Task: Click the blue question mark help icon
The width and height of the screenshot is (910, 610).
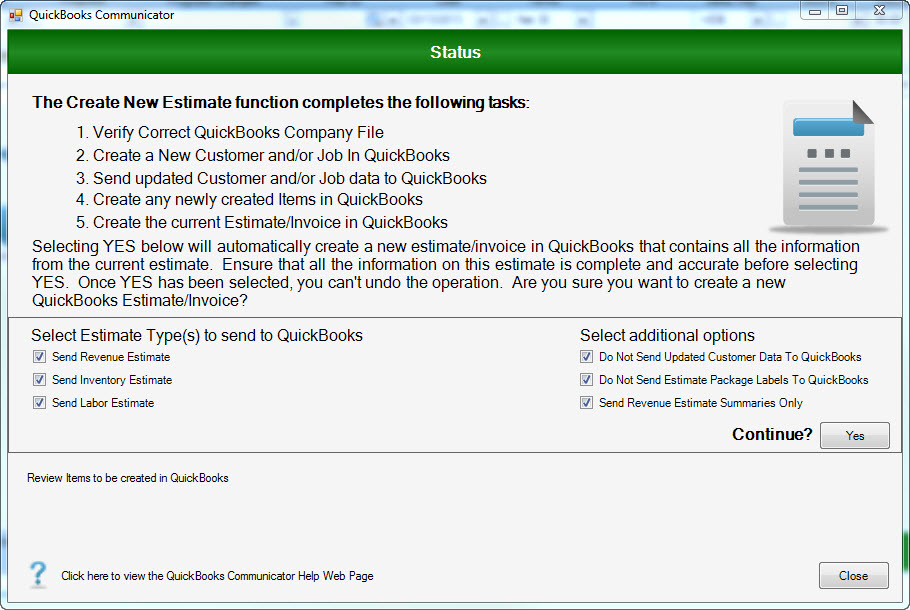Action: [38, 575]
